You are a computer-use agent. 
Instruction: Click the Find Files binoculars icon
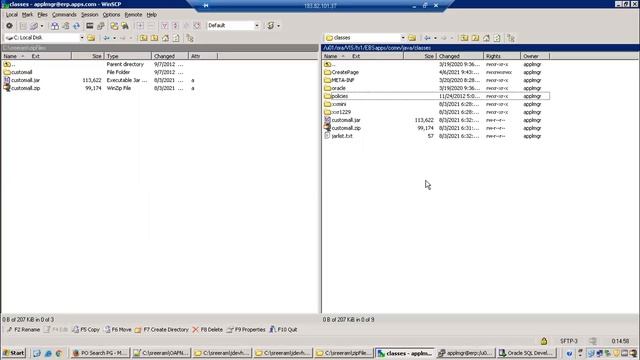point(125,26)
